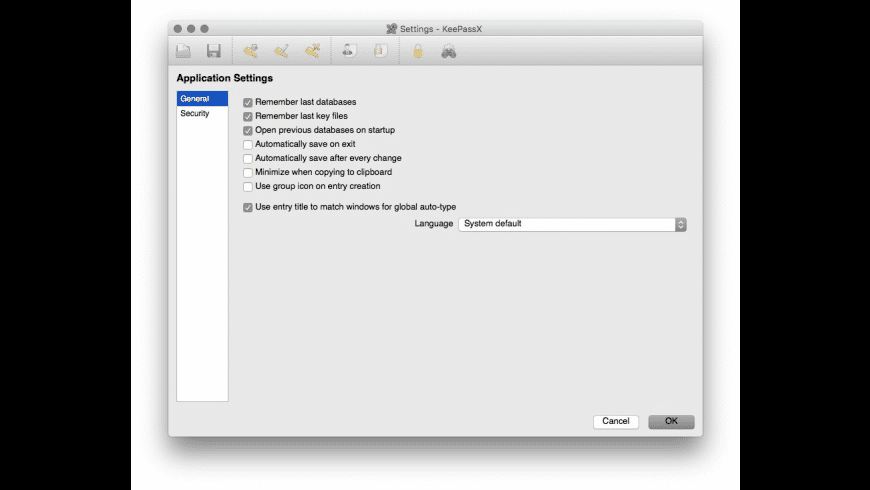Enable Minimize when copying to clipboard
The width and height of the screenshot is (870, 490).
click(248, 173)
